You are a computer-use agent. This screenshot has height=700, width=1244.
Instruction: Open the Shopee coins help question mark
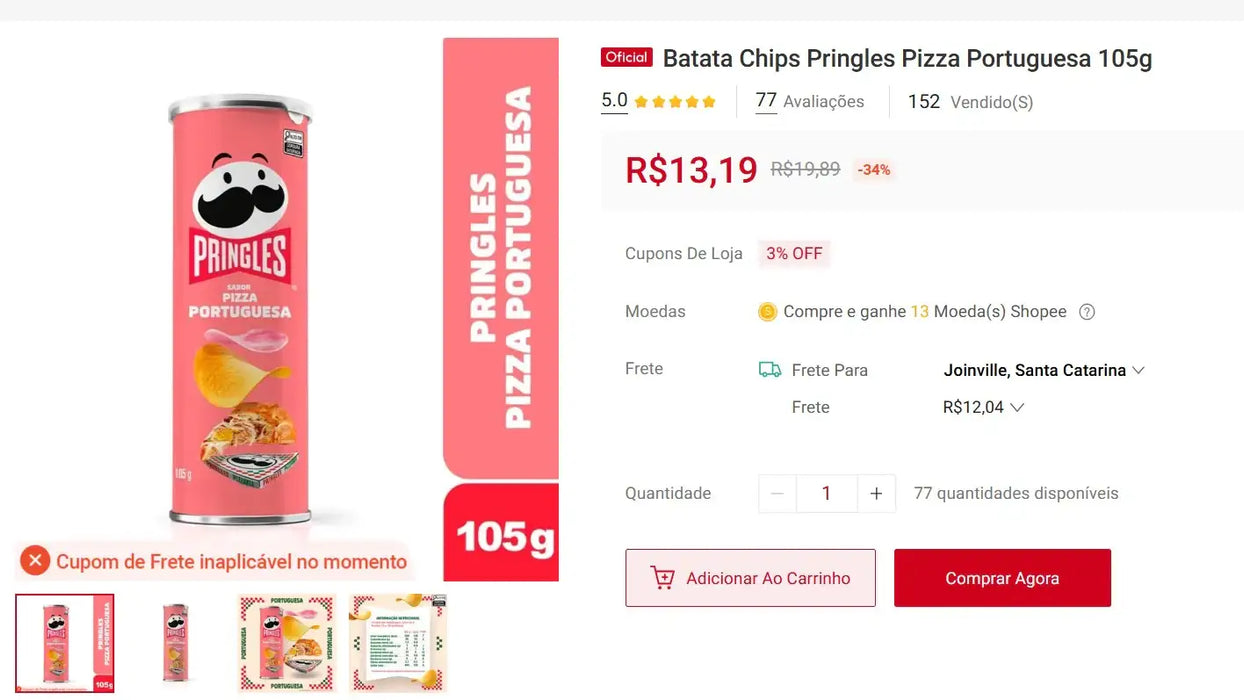[x=1087, y=312]
